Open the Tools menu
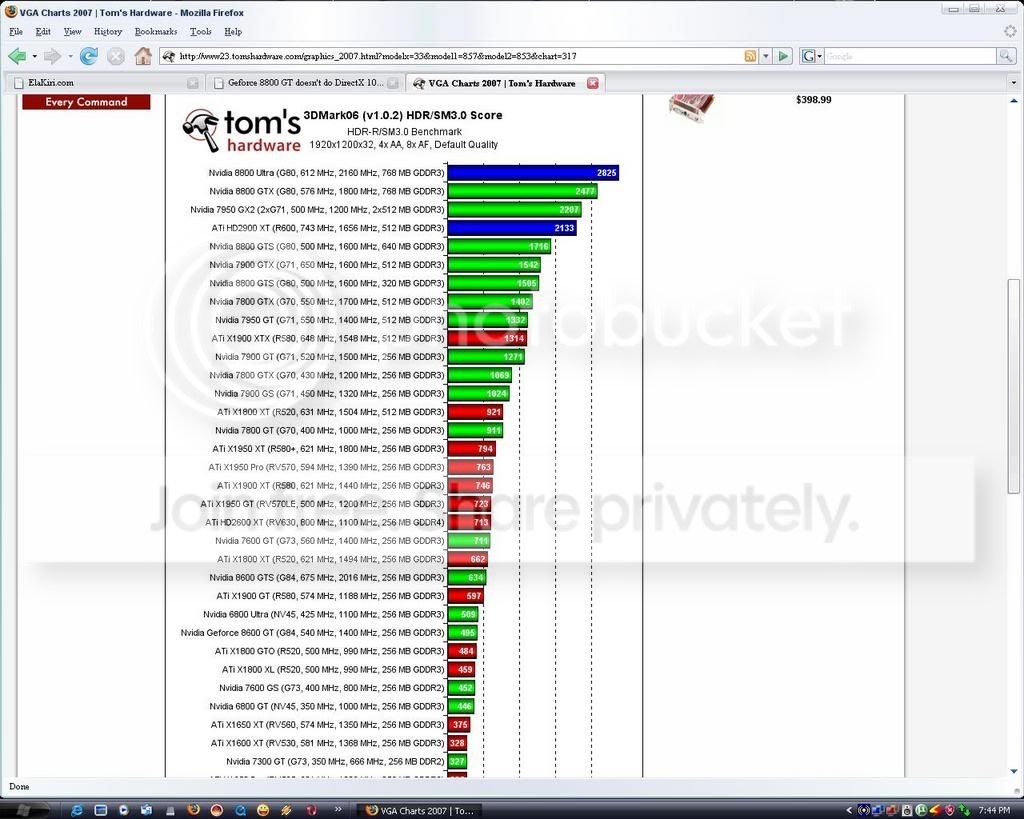 200,31
